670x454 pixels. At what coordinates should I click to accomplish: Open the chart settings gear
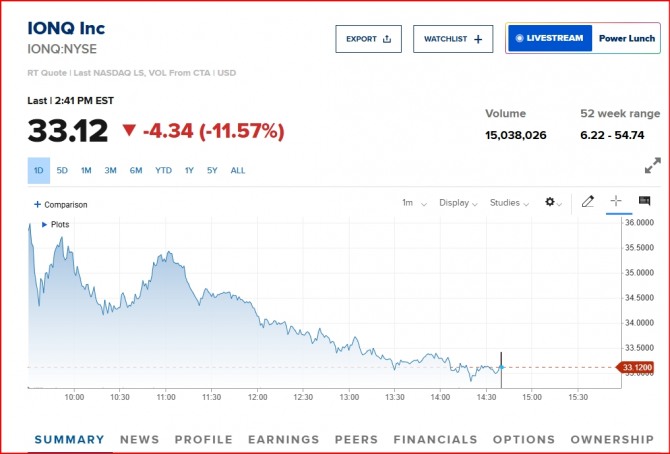[549, 202]
